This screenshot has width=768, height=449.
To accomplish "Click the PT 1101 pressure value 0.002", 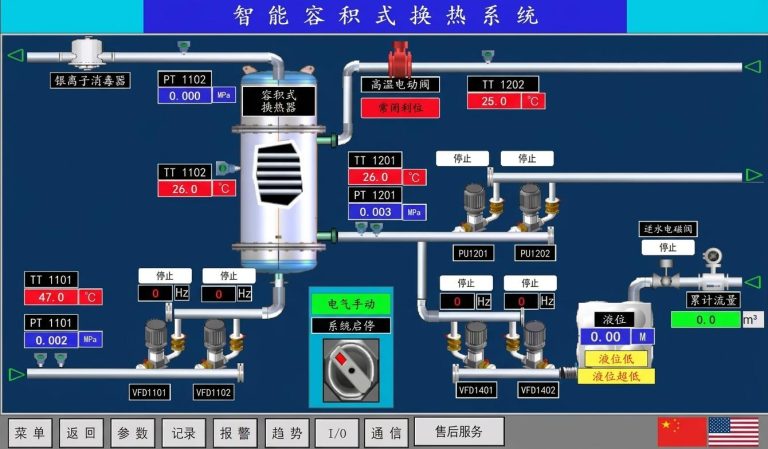I will [x=51, y=340].
